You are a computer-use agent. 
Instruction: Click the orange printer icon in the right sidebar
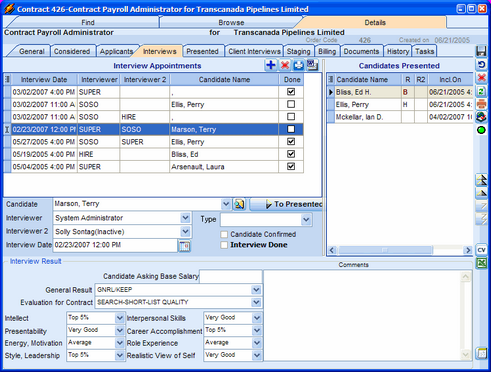(481, 104)
